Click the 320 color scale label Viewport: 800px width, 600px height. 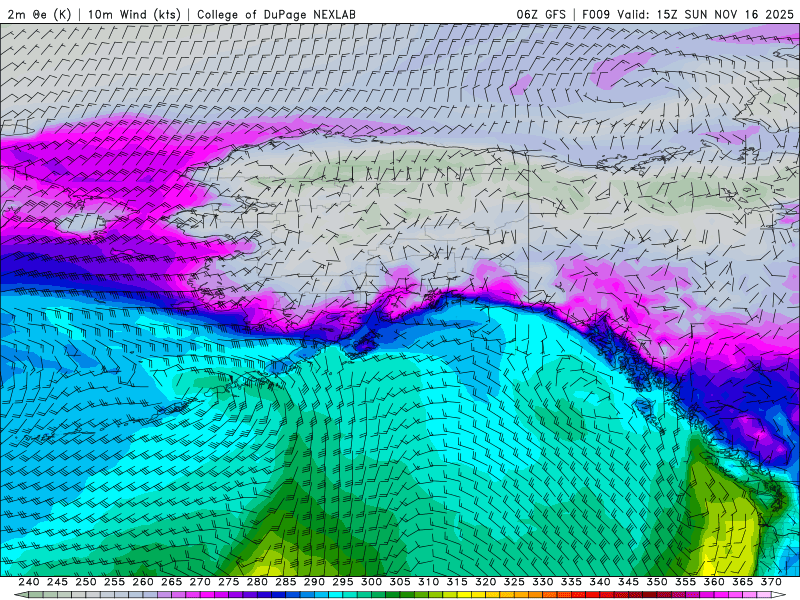(x=486, y=582)
